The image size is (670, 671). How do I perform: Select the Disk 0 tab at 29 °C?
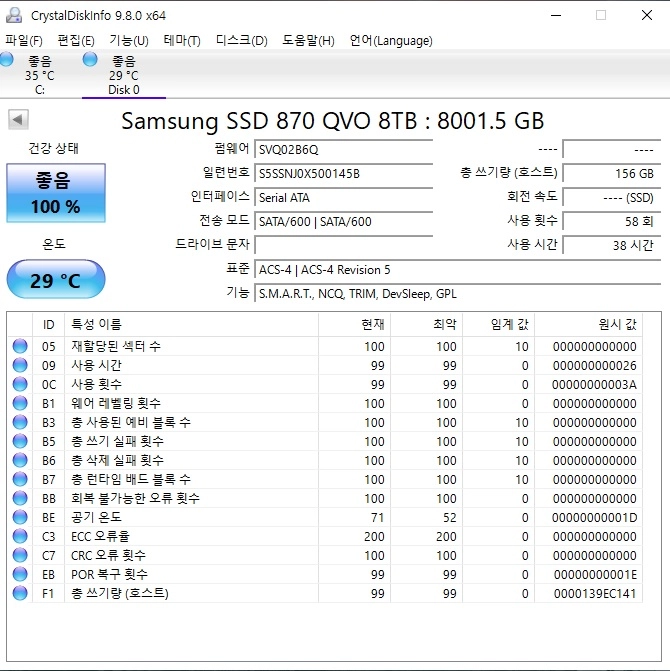click(x=124, y=75)
